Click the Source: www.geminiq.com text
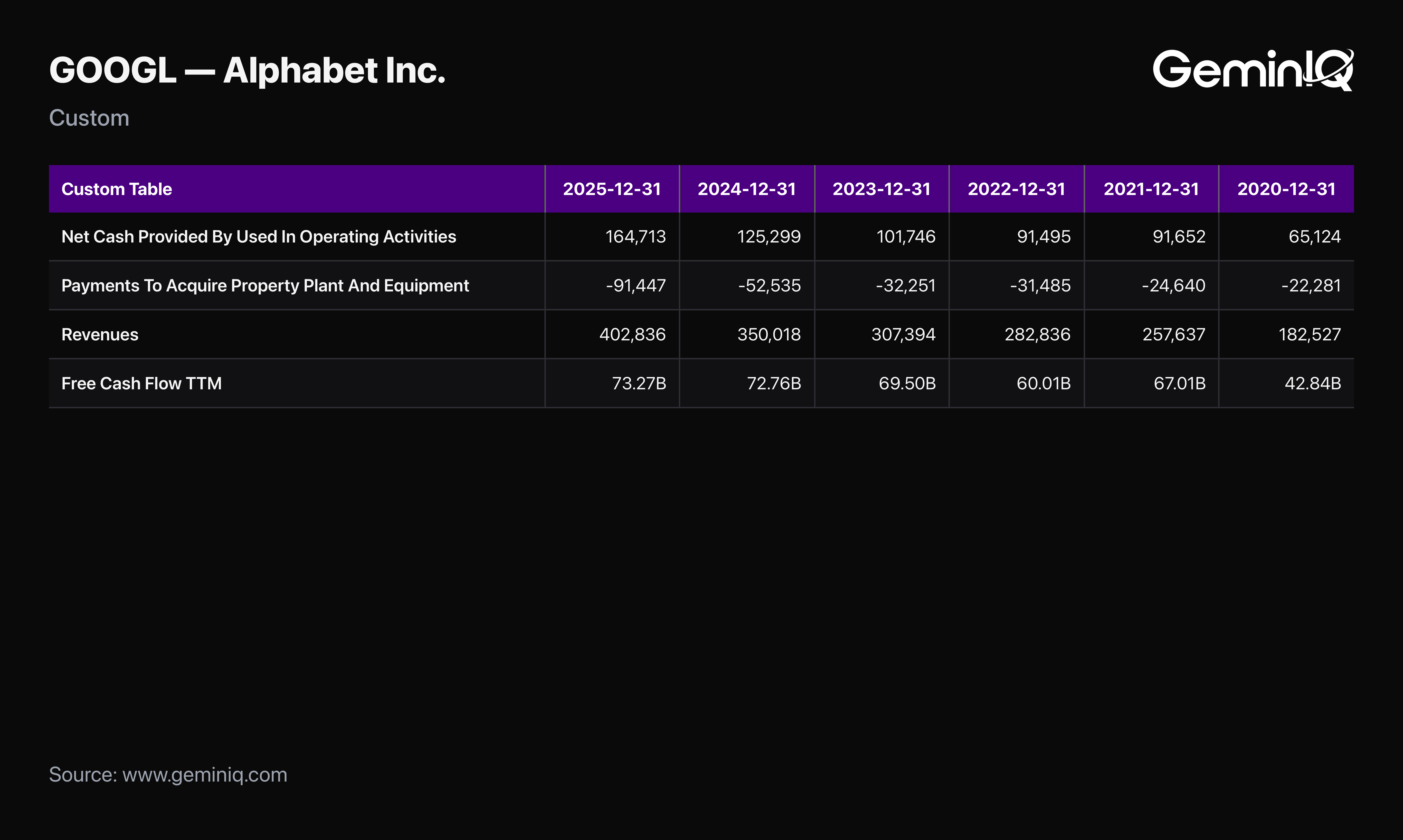The width and height of the screenshot is (1403, 840). click(x=168, y=775)
